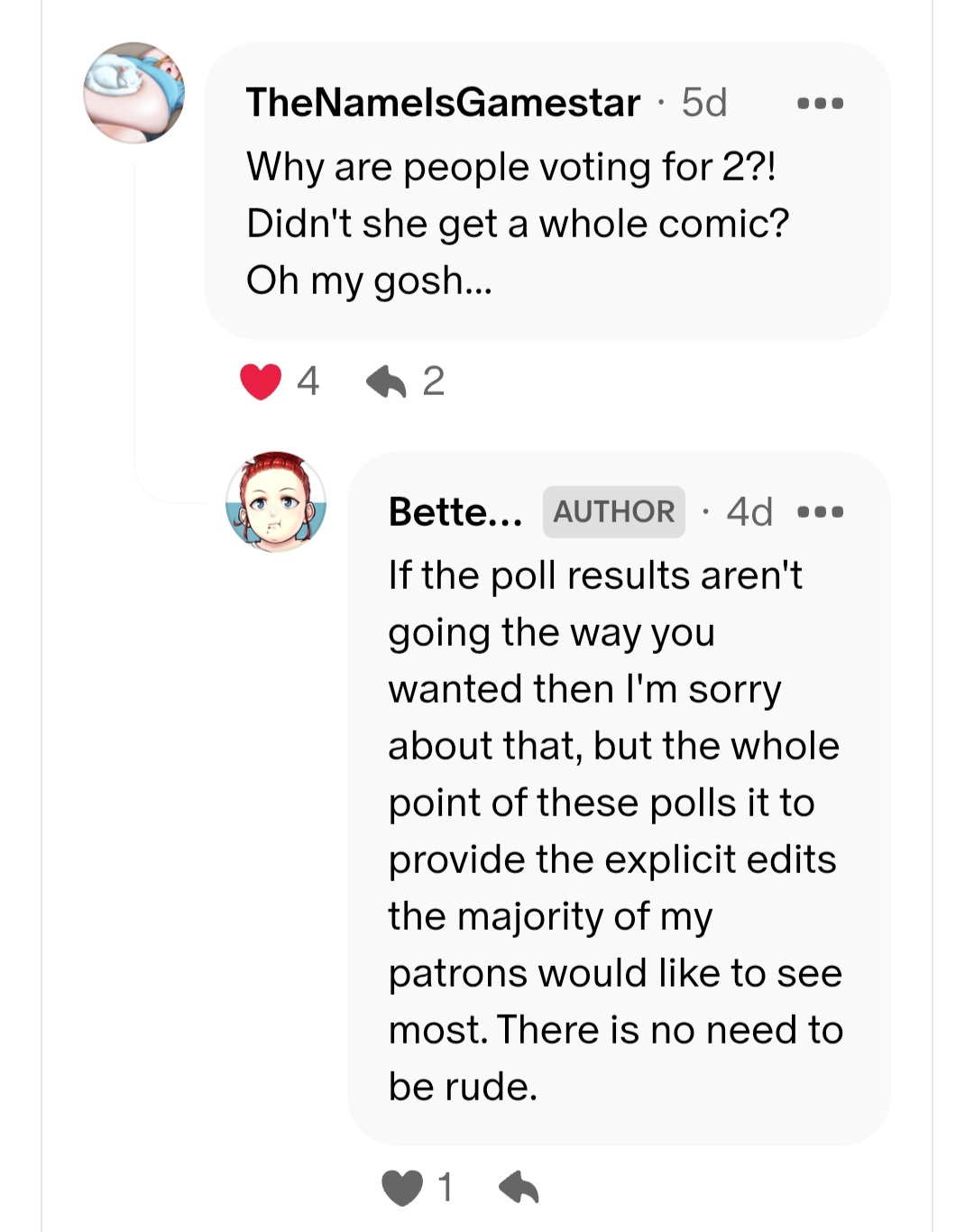Click the 5d timestamp on first comment
974x1232 pixels.
(704, 103)
